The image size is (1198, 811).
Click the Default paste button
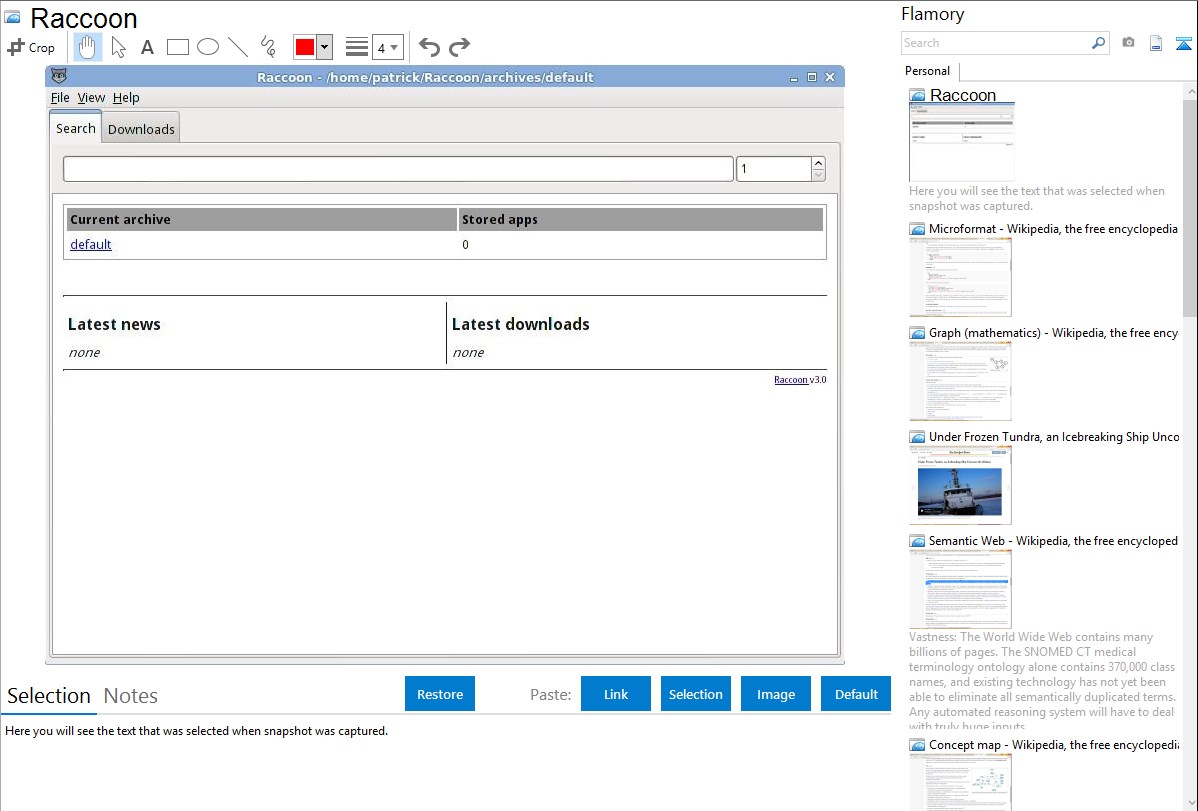tap(856, 694)
